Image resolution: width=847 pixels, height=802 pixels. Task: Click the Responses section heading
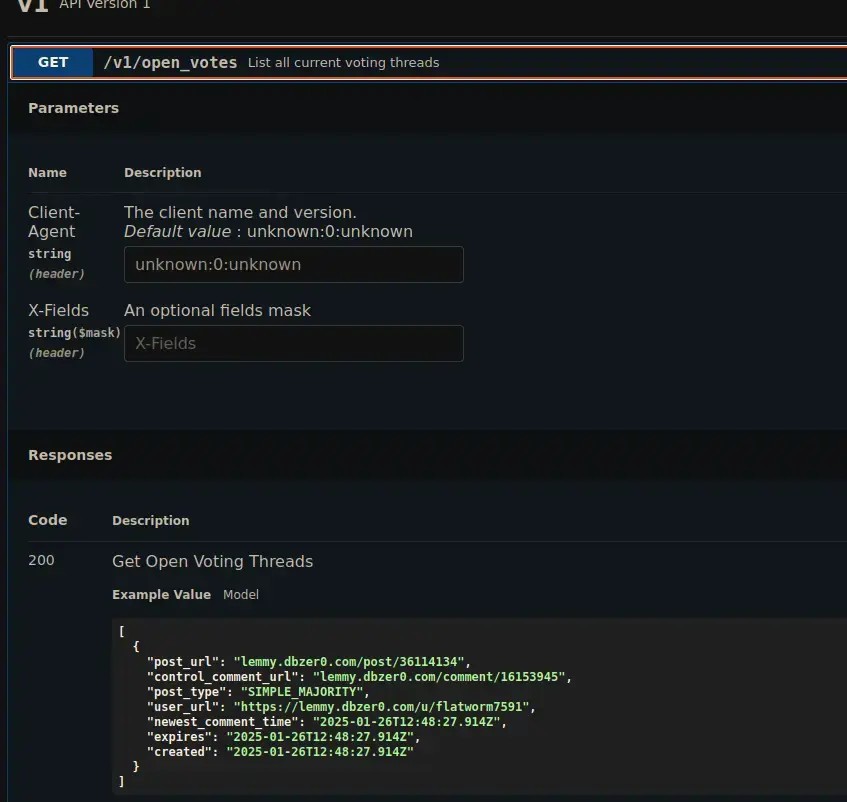70,455
